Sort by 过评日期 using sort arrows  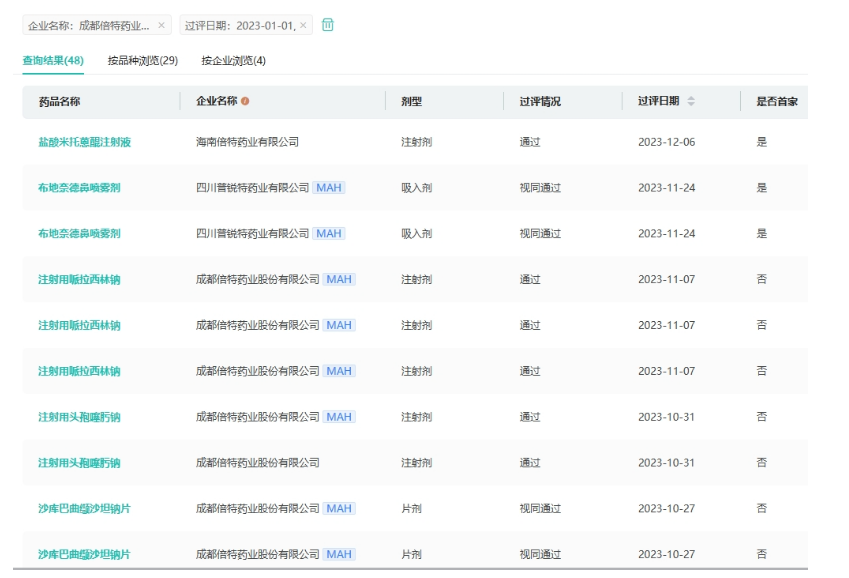[691, 102]
